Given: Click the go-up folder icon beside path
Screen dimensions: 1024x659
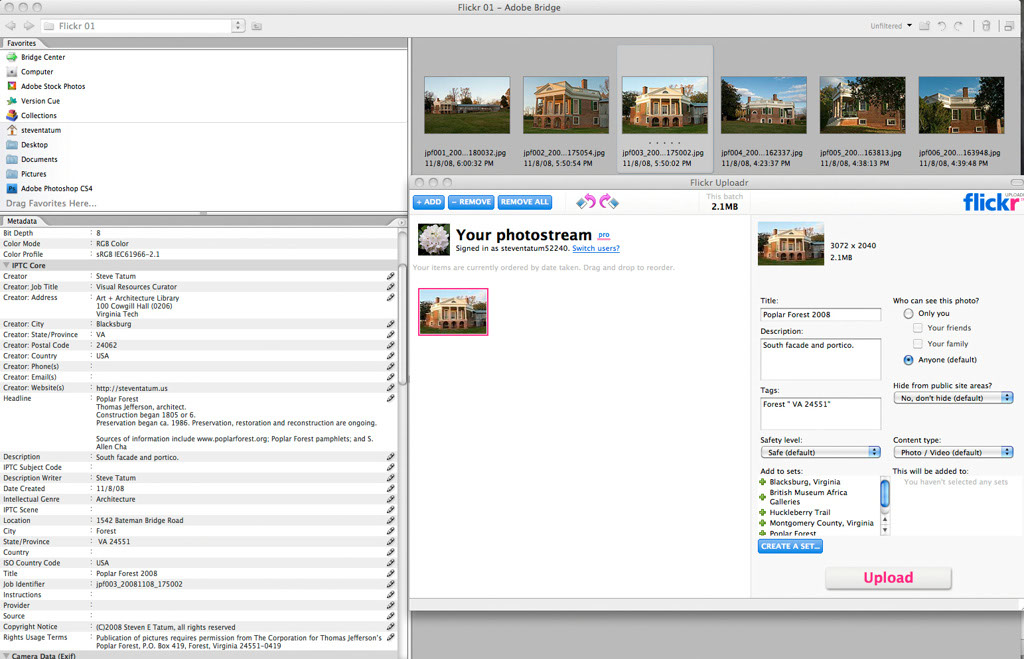Looking at the screenshot, I should (x=257, y=26).
